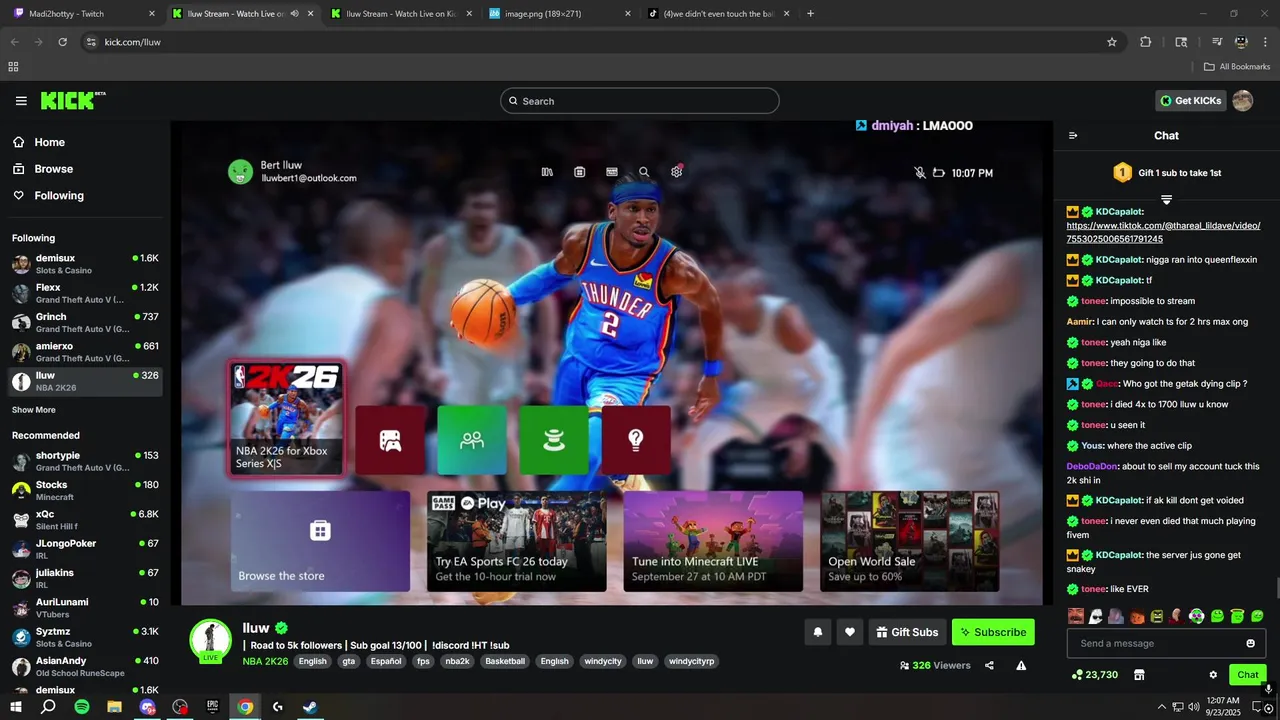The width and height of the screenshot is (1280, 720).
Task: Open Chrome apps grid icon
Action: 13,67
